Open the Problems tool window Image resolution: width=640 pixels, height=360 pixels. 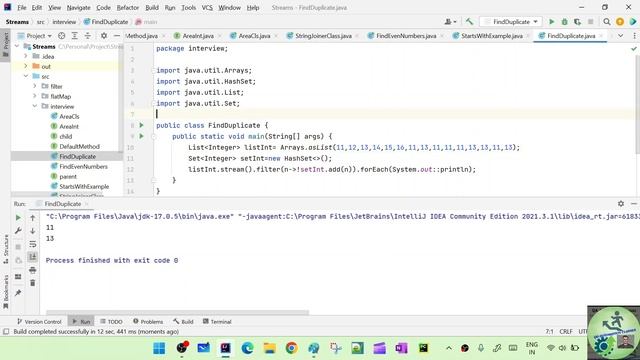148,322
